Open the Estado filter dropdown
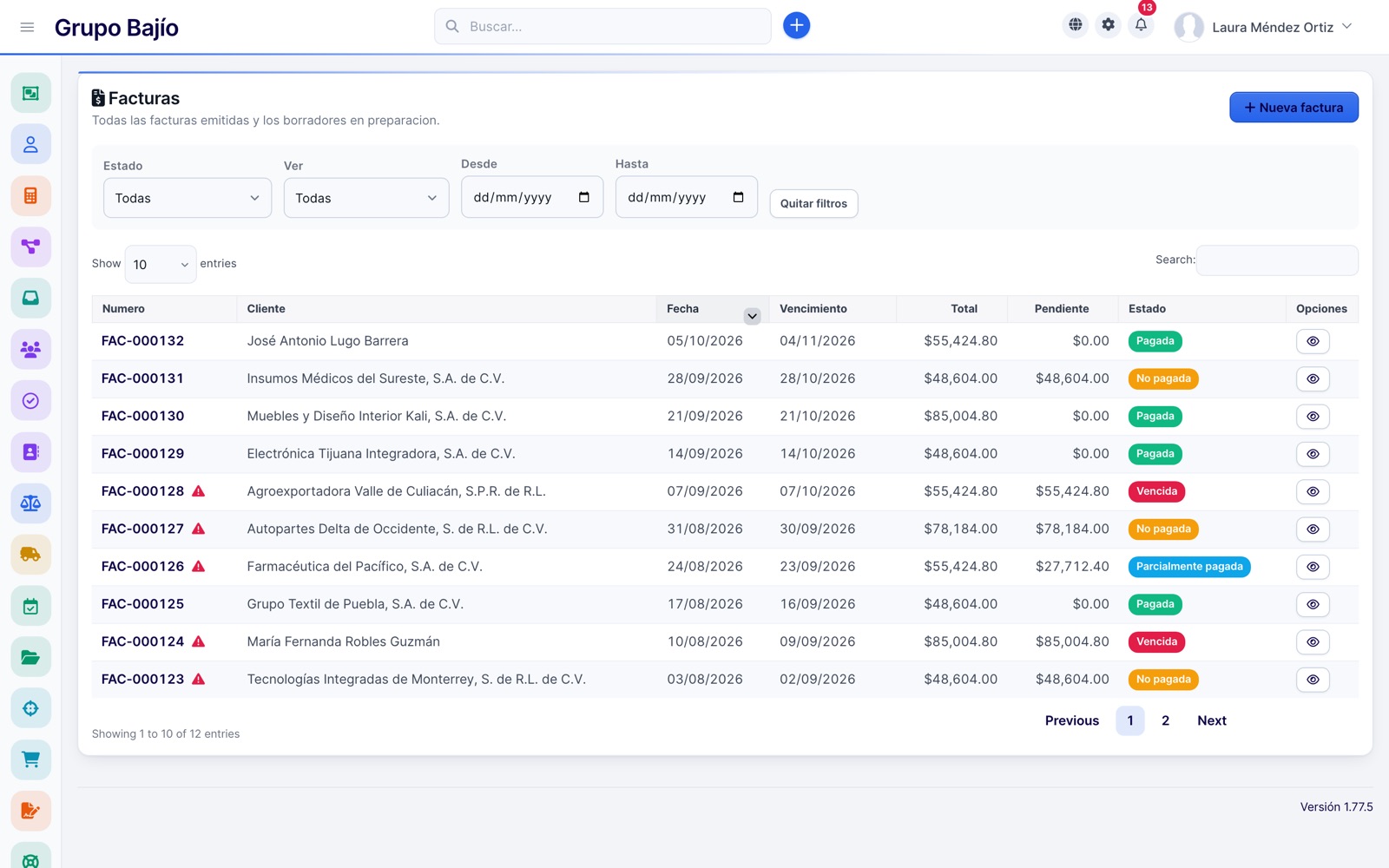This screenshot has height=868, width=1389. point(188,198)
